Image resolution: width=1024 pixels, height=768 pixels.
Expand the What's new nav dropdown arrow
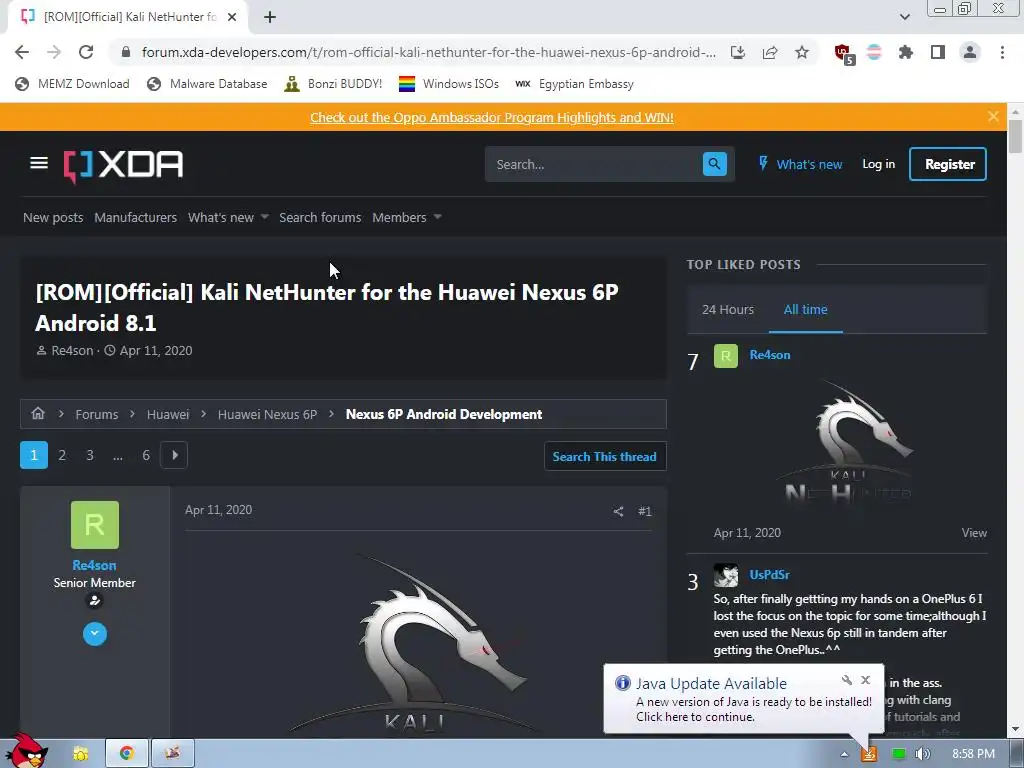pos(264,217)
